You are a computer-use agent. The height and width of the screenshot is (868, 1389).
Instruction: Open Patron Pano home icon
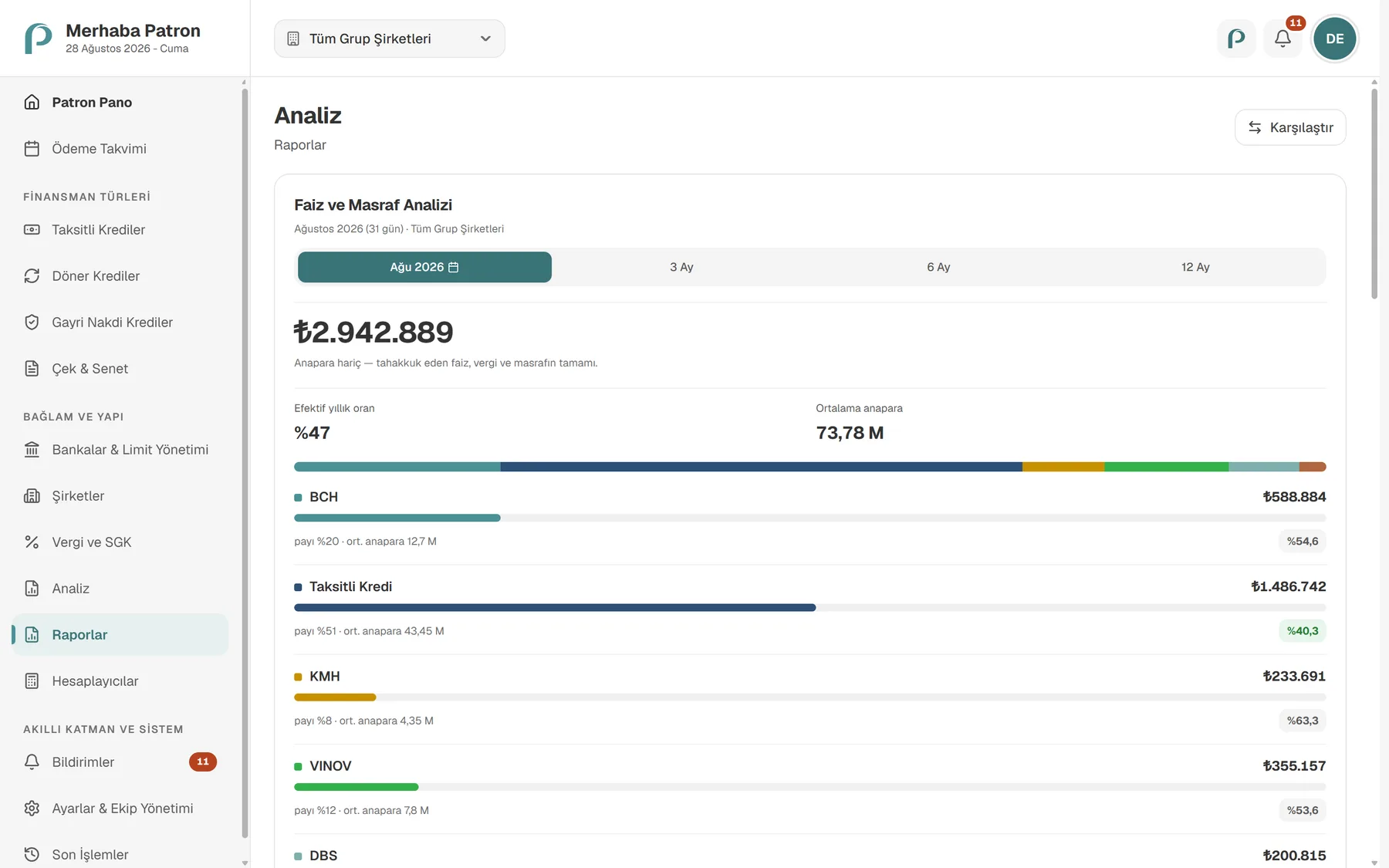32,103
